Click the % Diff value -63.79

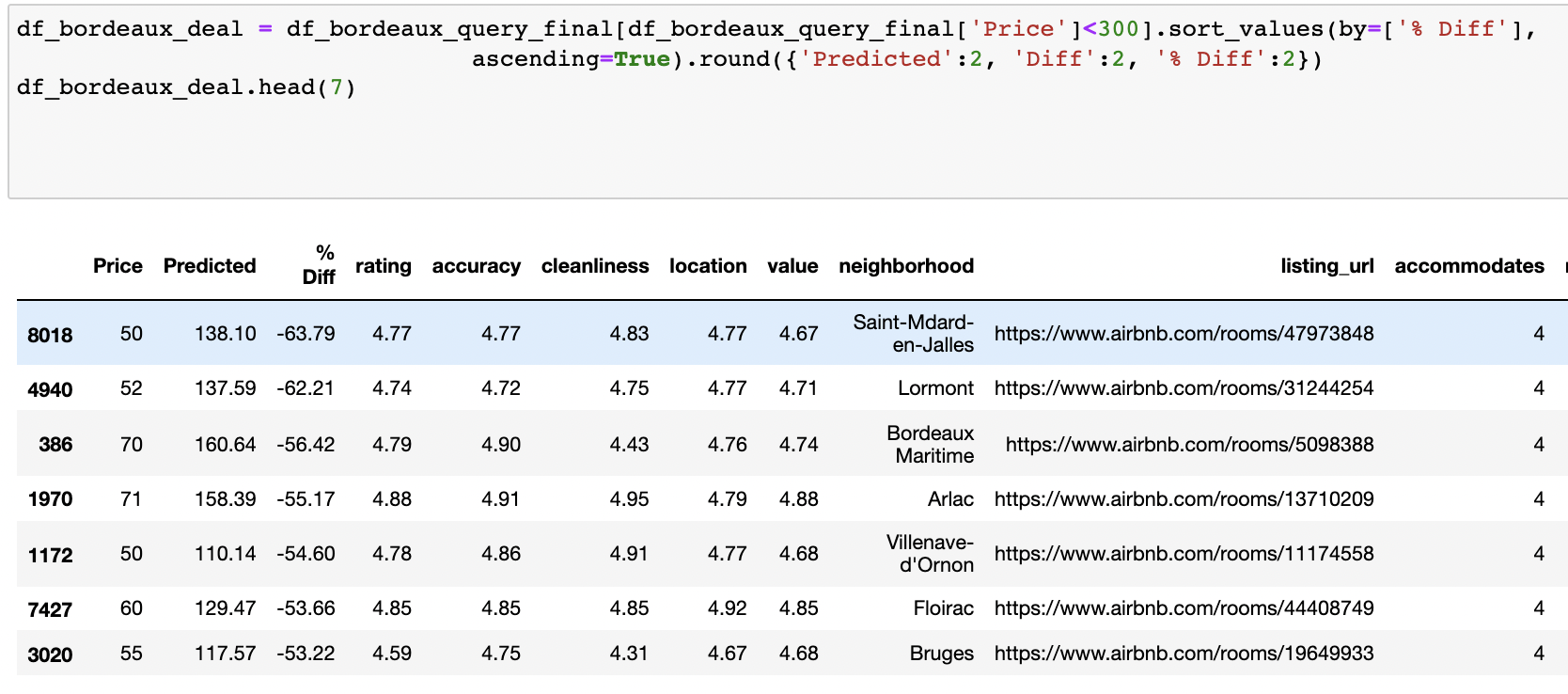tap(306, 334)
